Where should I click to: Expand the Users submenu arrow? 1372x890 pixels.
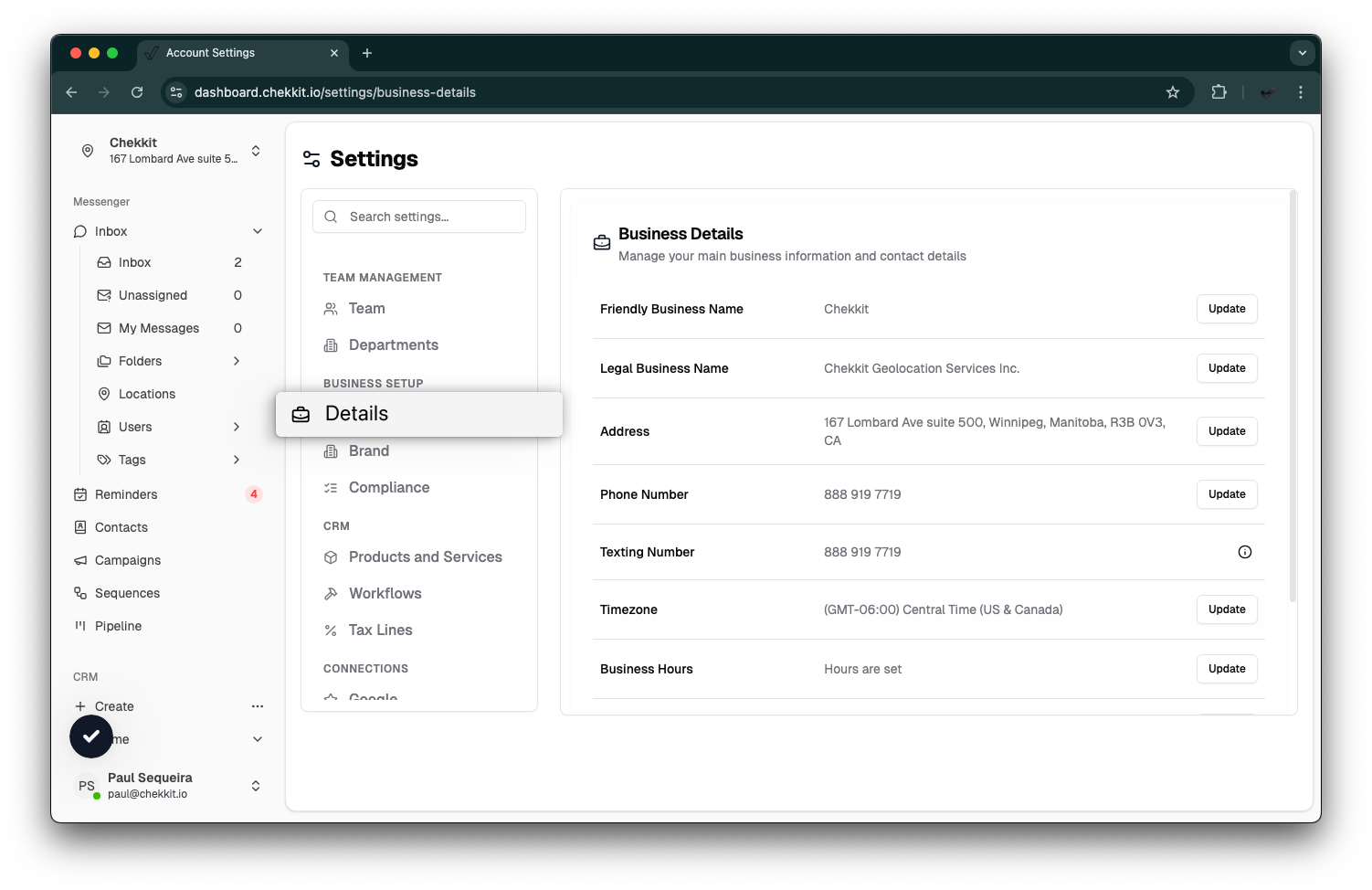pyautogui.click(x=237, y=427)
